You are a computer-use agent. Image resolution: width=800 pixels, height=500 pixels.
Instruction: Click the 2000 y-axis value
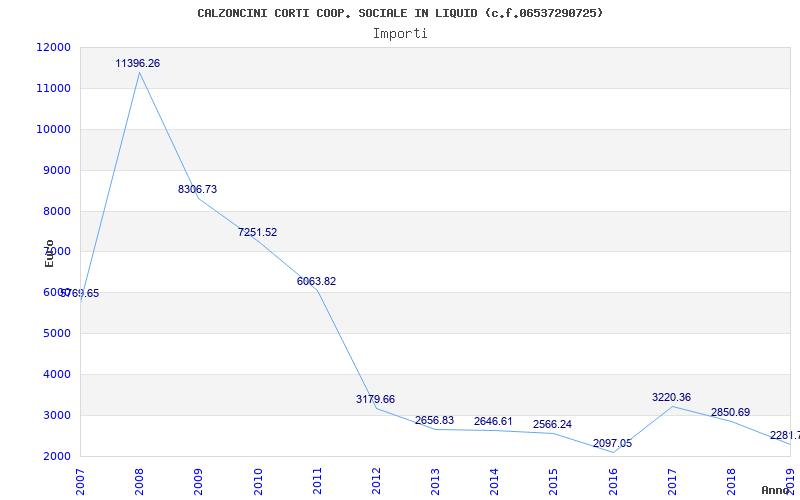[x=56, y=456]
